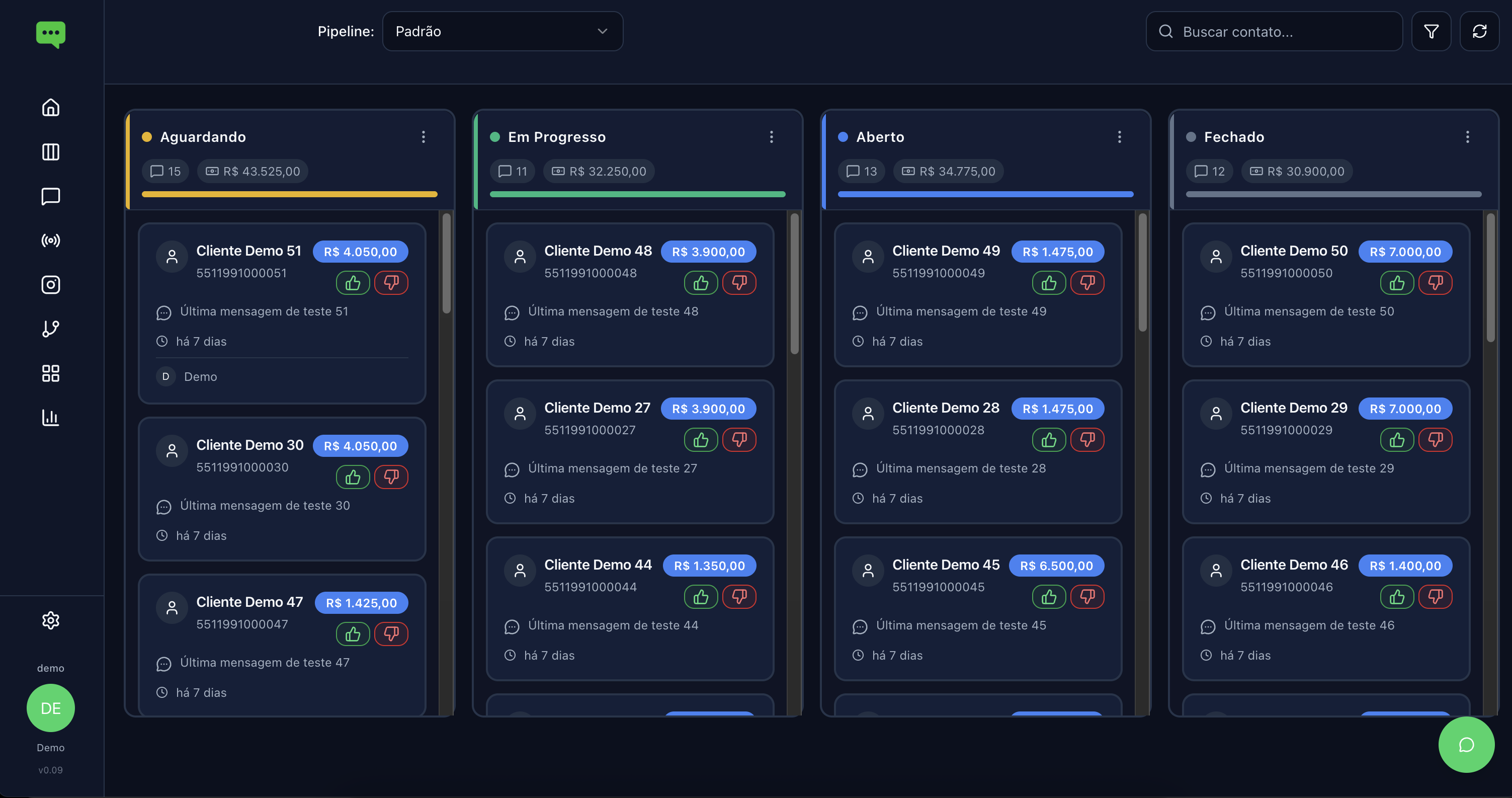Click the green chat launcher bubble
Image resolution: width=1512 pixels, height=798 pixels.
point(1466,745)
